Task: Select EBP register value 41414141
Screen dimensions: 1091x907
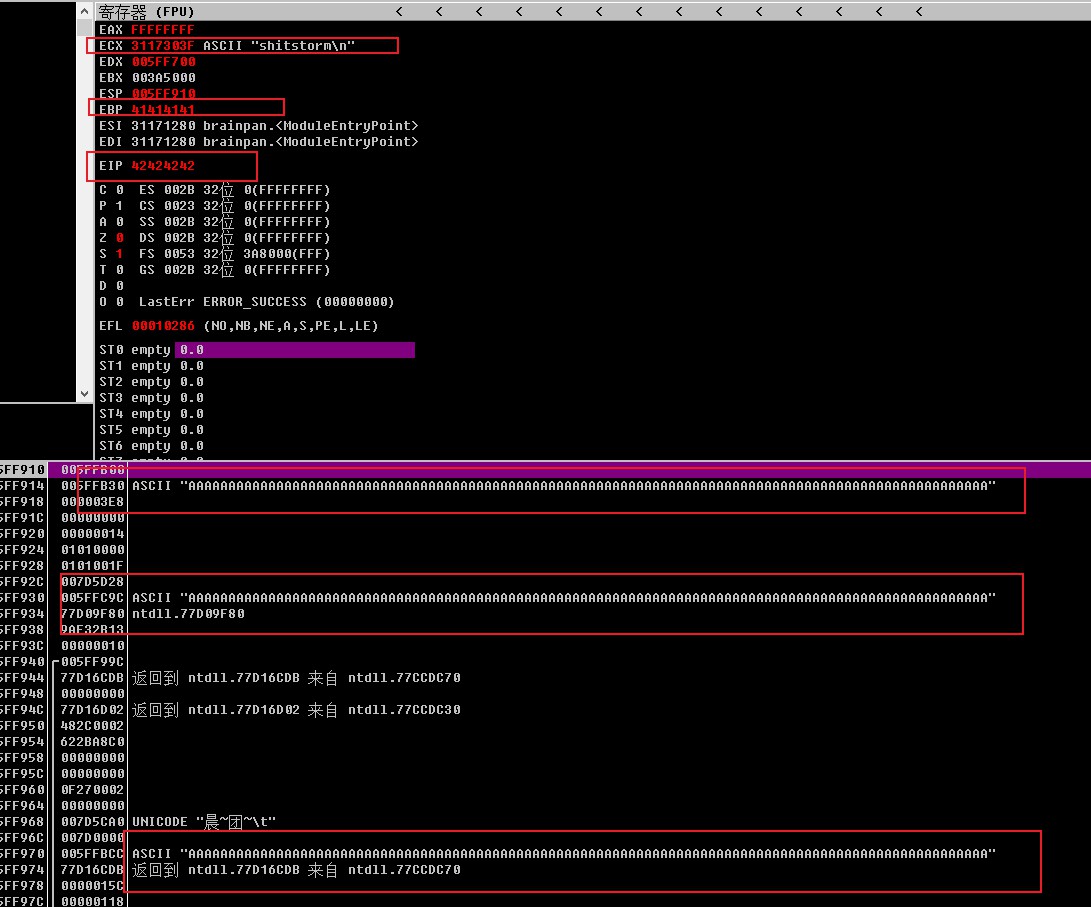Action: click(x=163, y=110)
